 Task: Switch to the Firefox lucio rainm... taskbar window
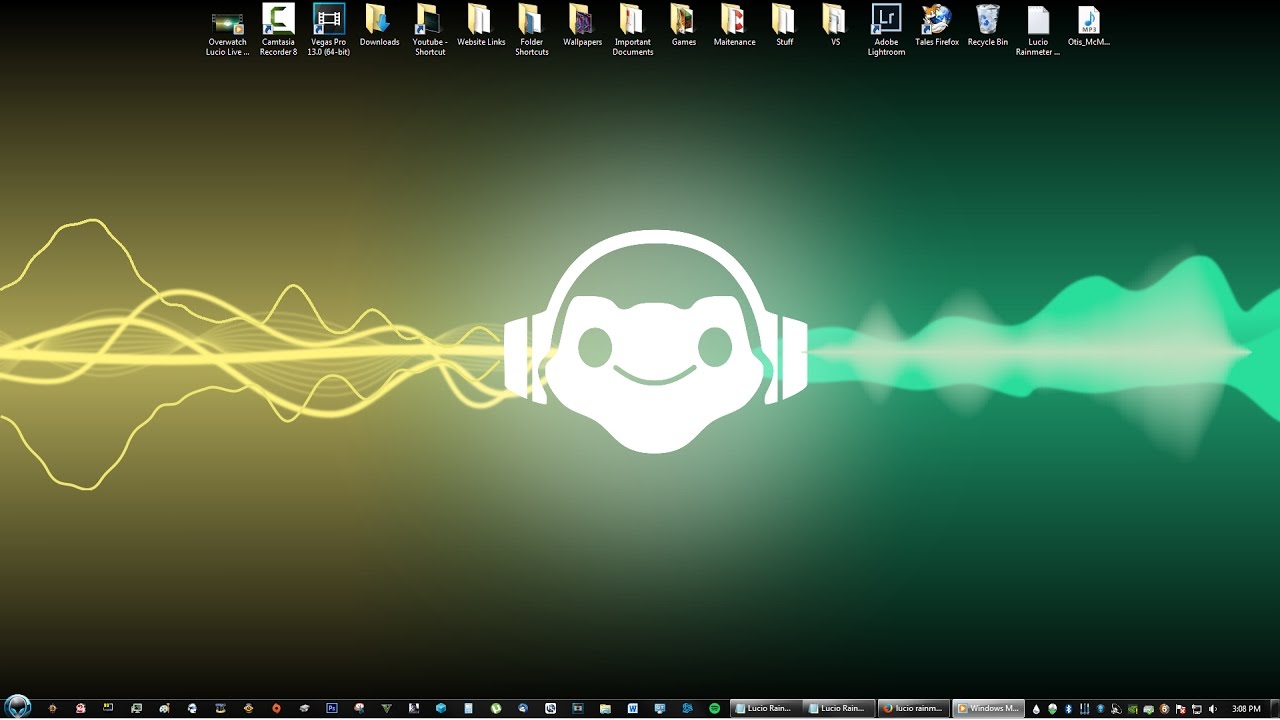[x=915, y=708]
